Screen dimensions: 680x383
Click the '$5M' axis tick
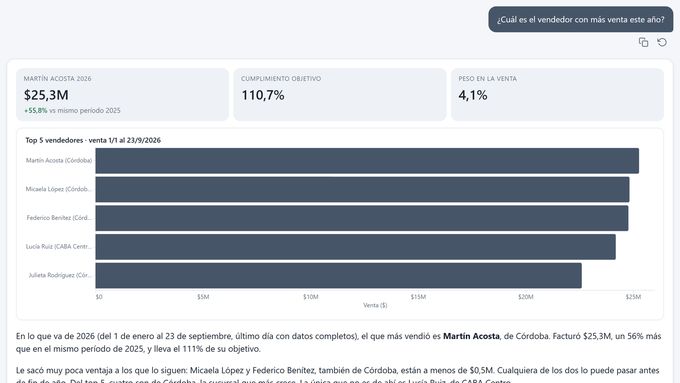[203, 297]
